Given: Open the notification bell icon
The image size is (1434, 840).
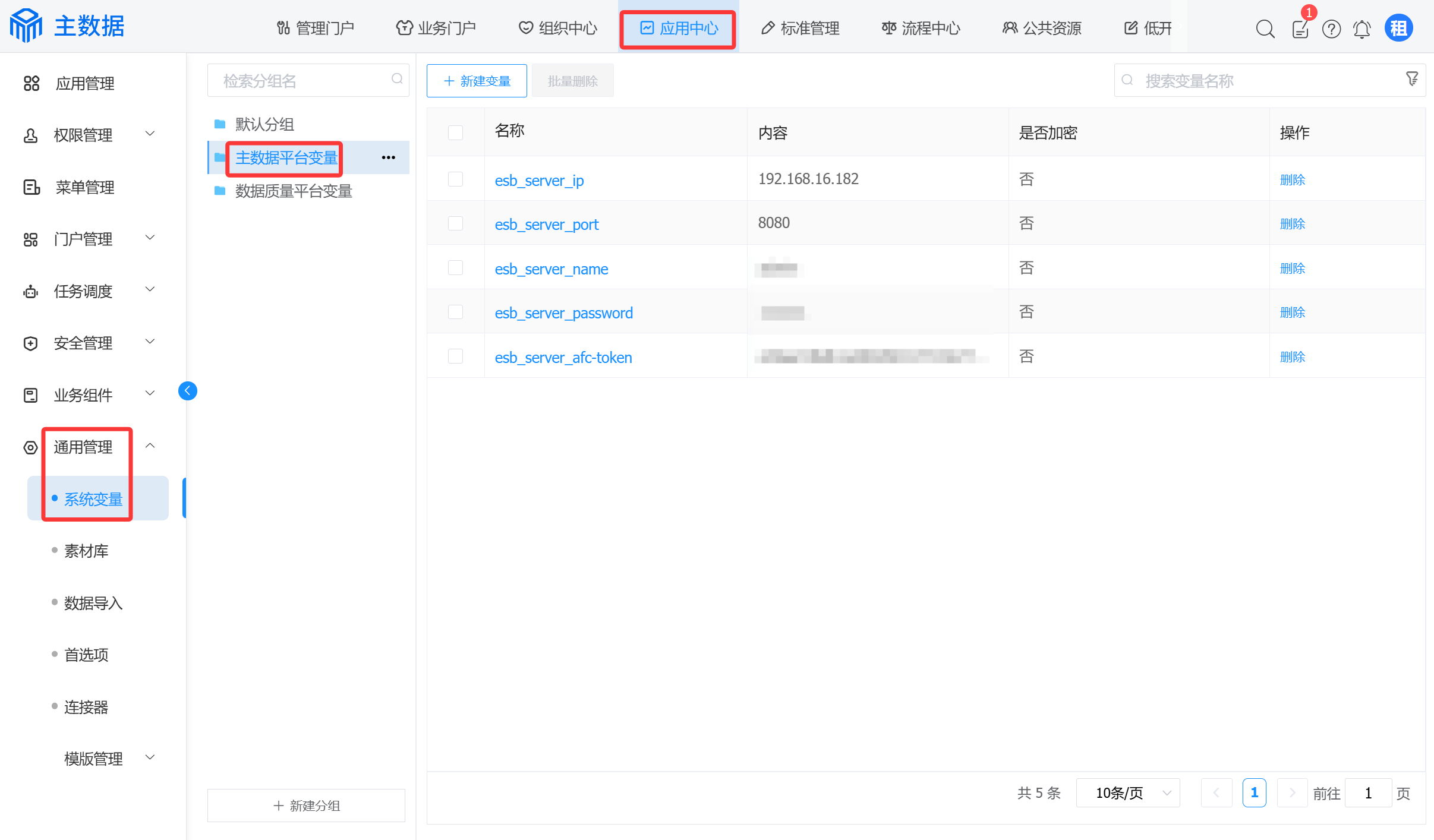Looking at the screenshot, I should click(1361, 29).
